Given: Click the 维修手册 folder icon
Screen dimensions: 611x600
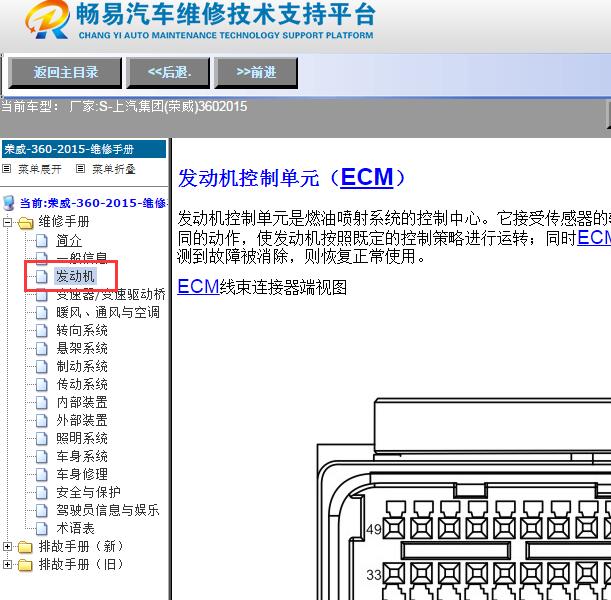Looking at the screenshot, I should (x=25, y=222).
